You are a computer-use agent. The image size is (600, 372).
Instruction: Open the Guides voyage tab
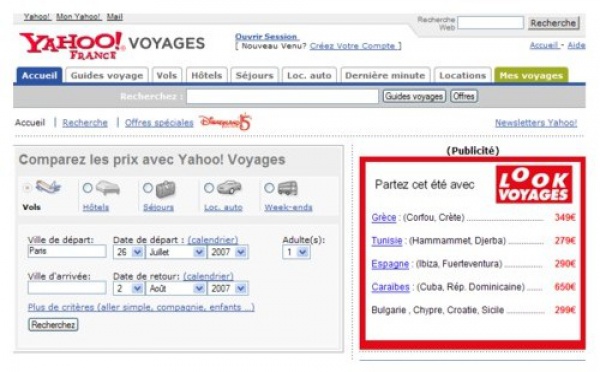tap(107, 75)
